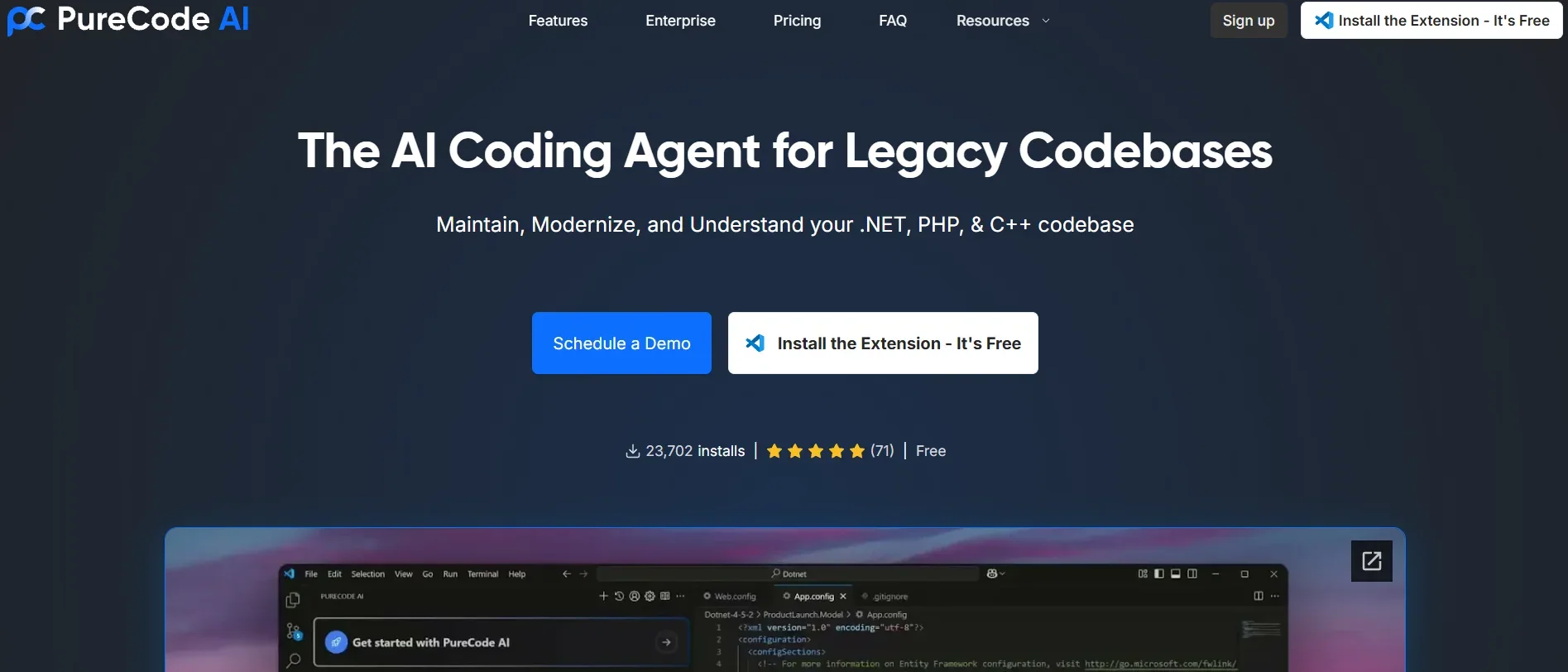1568x672 pixels.
Task: Expand the Resources dropdown in the navigation
Action: pyautogui.click(x=1002, y=21)
